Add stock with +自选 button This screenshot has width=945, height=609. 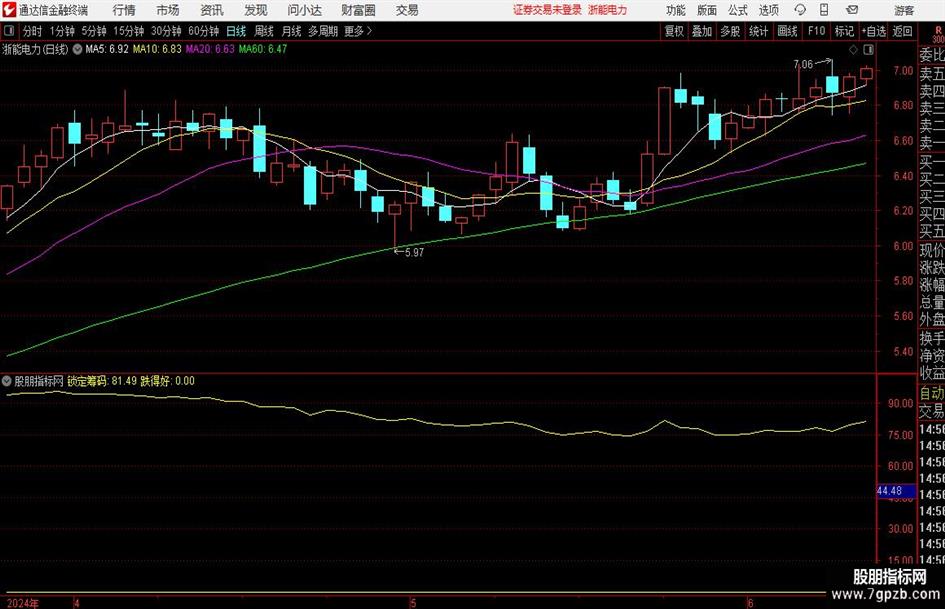[874, 31]
